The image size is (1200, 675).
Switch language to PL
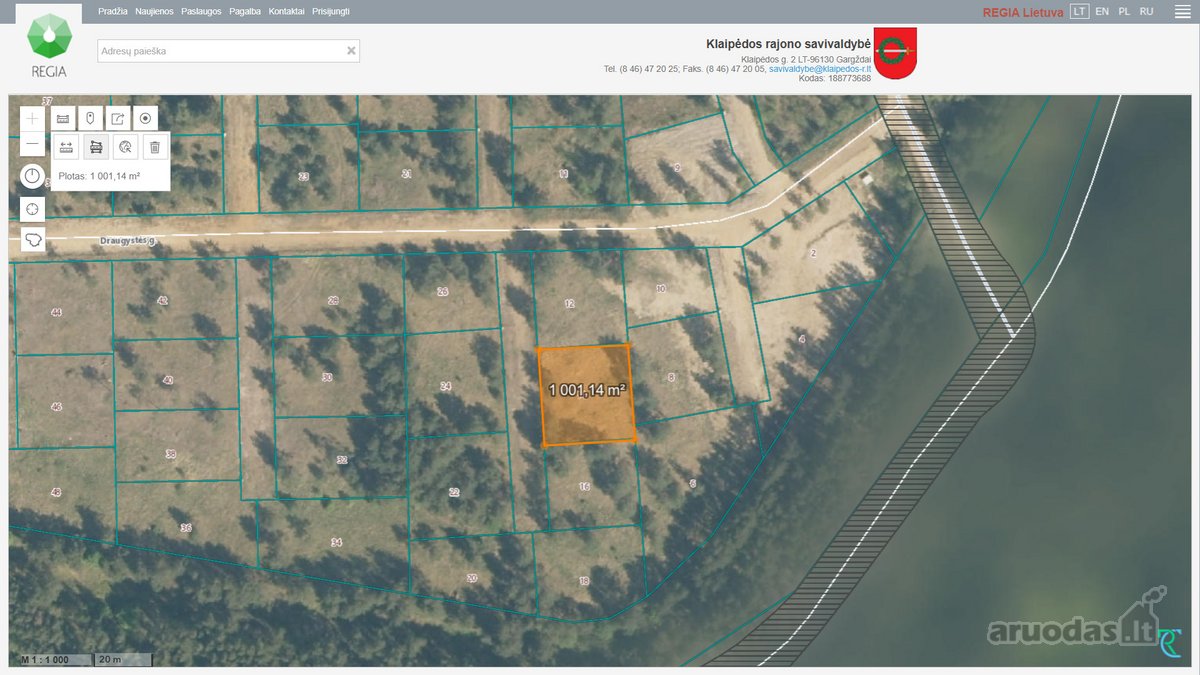(1124, 11)
